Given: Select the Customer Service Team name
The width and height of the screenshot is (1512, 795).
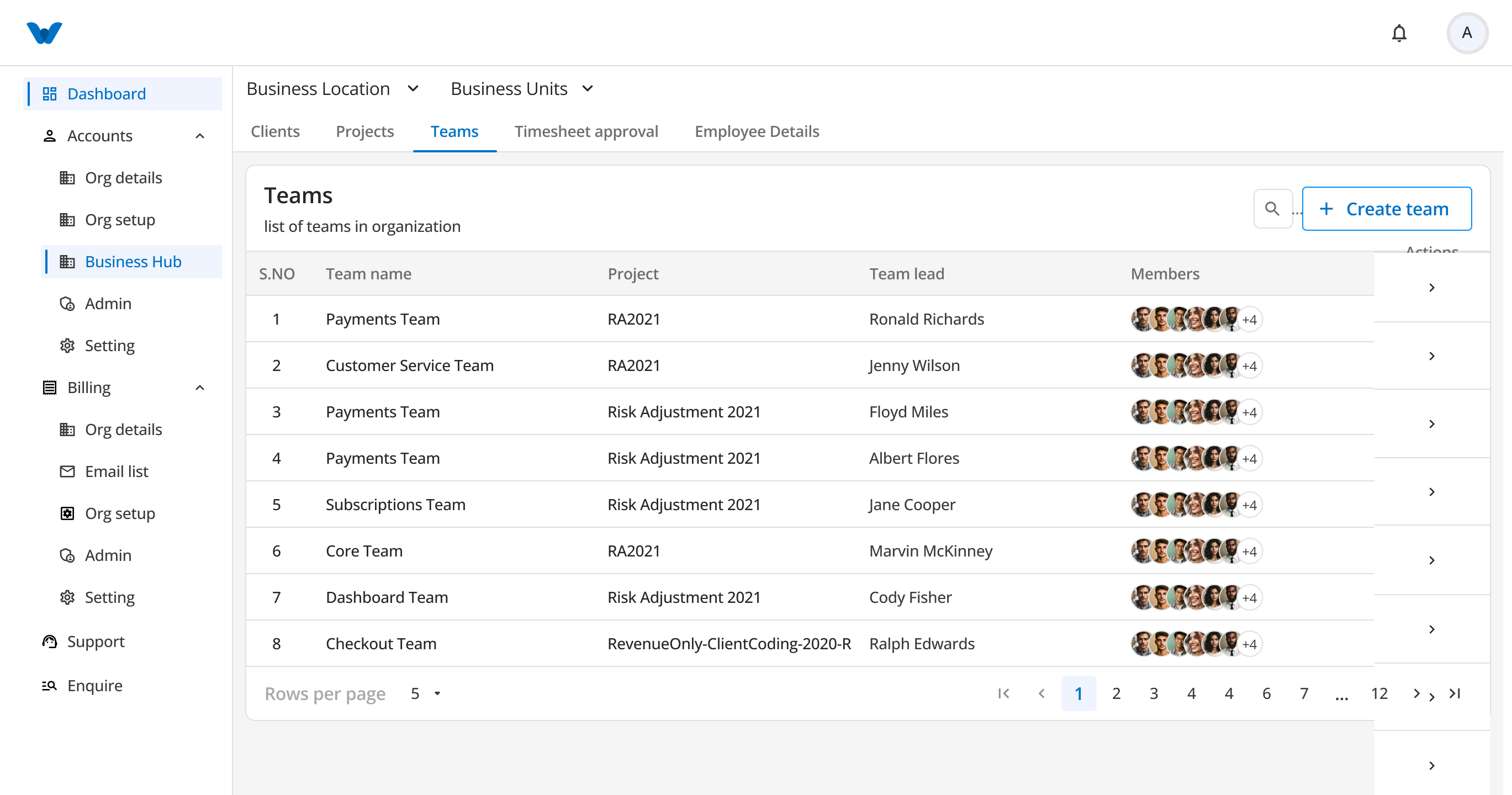Looking at the screenshot, I should coord(409,365).
